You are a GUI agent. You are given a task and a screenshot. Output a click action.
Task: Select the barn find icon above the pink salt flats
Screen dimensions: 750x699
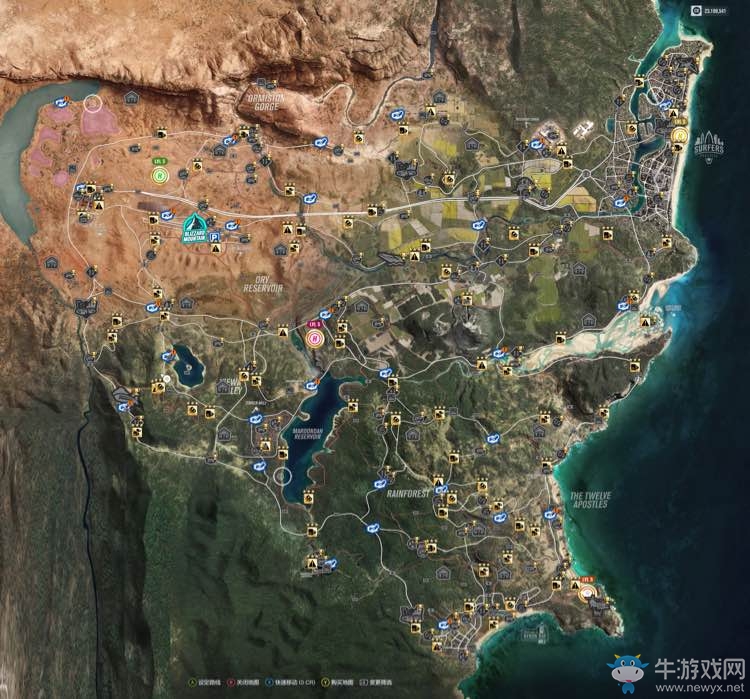(131, 99)
